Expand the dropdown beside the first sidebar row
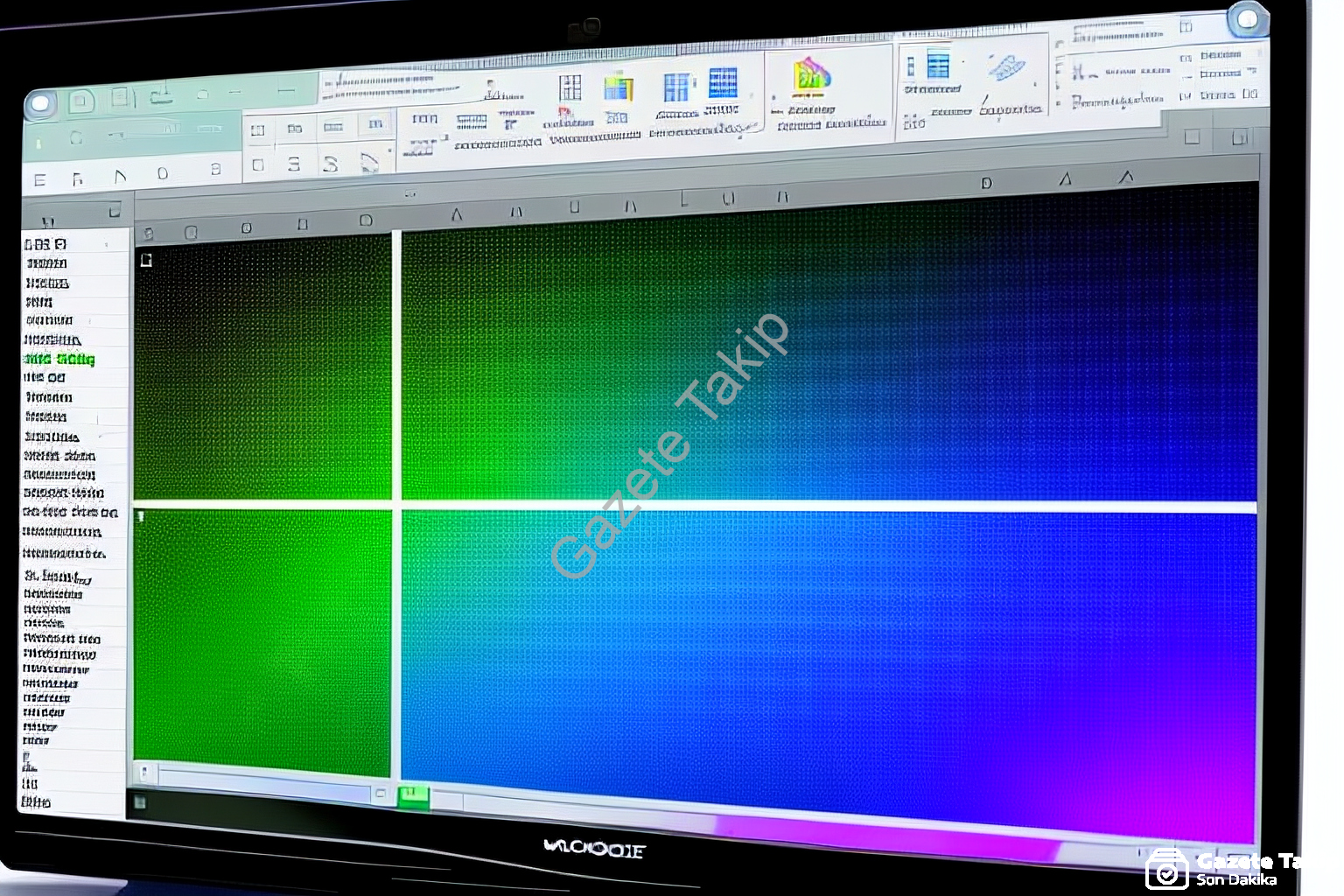 pyautogui.click(x=107, y=244)
